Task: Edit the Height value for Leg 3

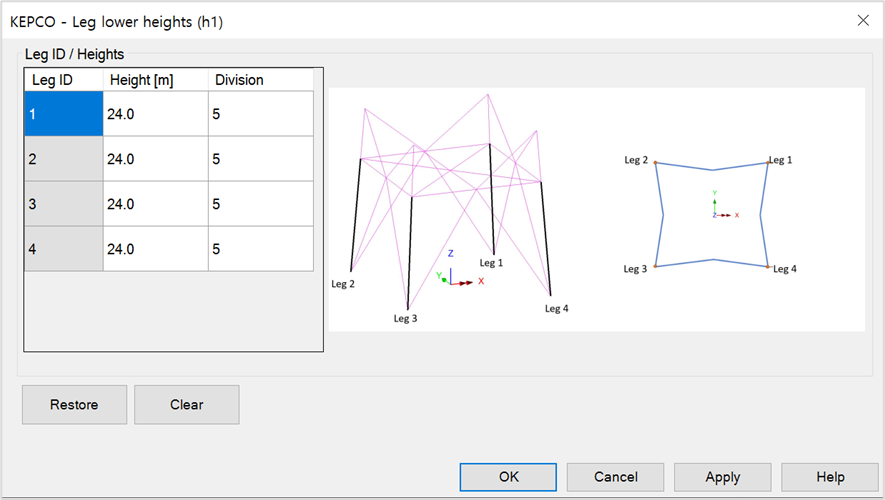Action: pos(155,204)
